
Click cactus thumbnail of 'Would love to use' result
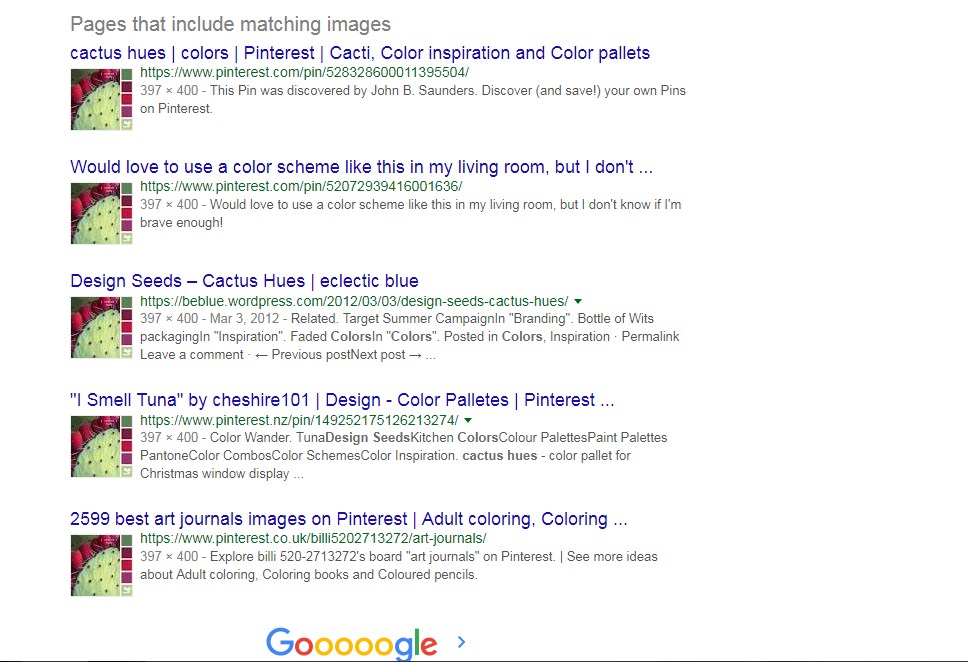coord(101,213)
